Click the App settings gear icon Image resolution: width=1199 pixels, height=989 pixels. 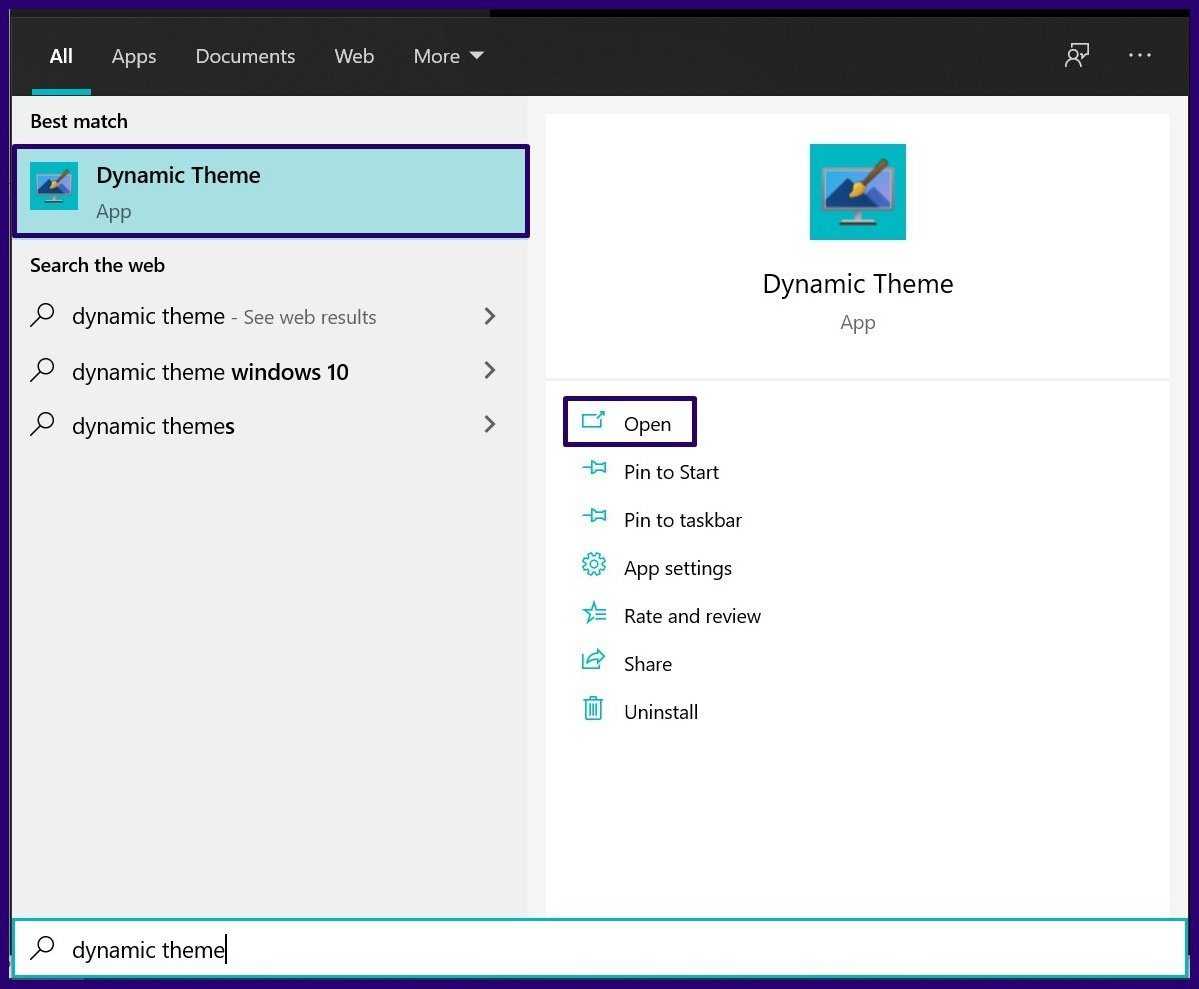tap(594, 565)
